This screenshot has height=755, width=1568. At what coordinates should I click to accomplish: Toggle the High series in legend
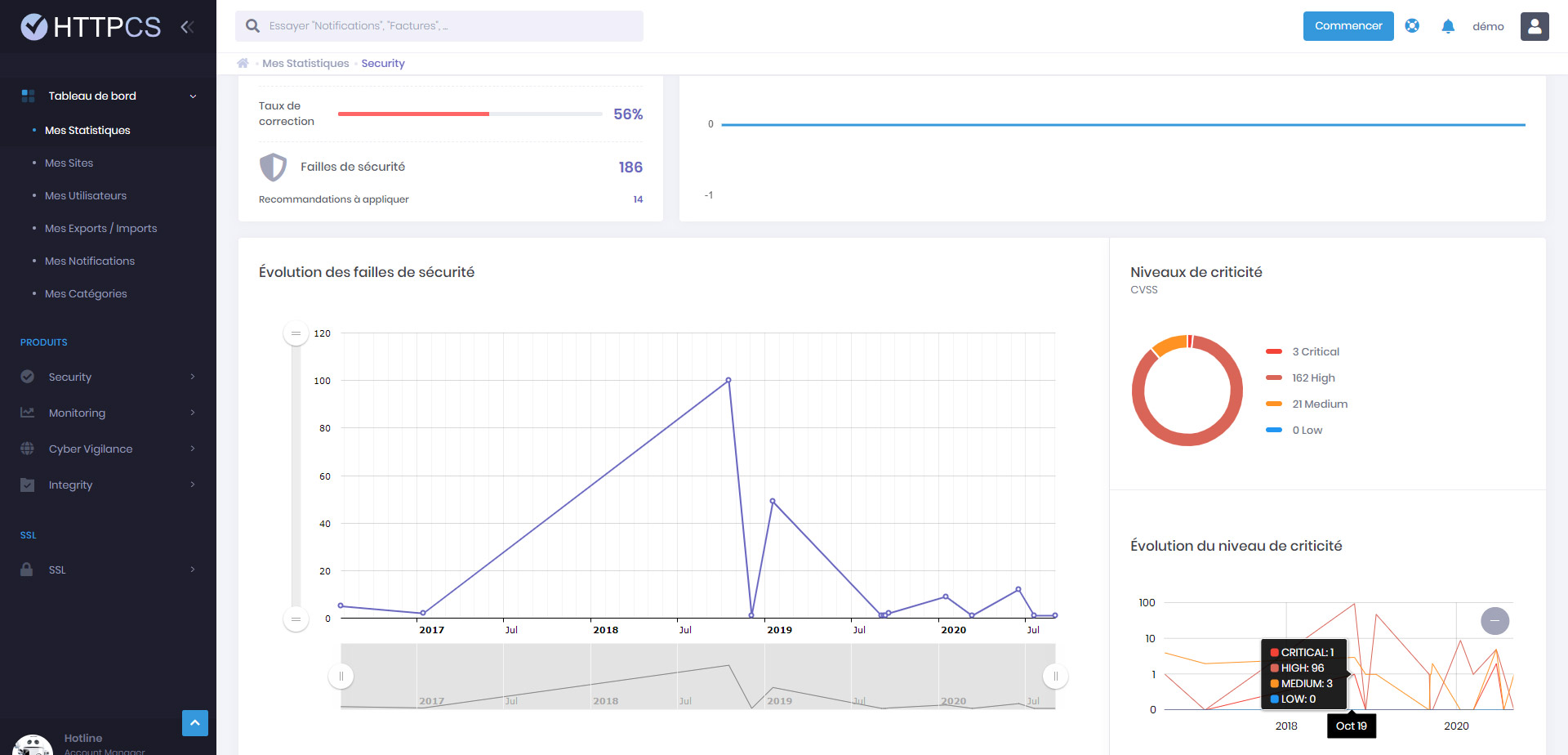pyautogui.click(x=1300, y=377)
